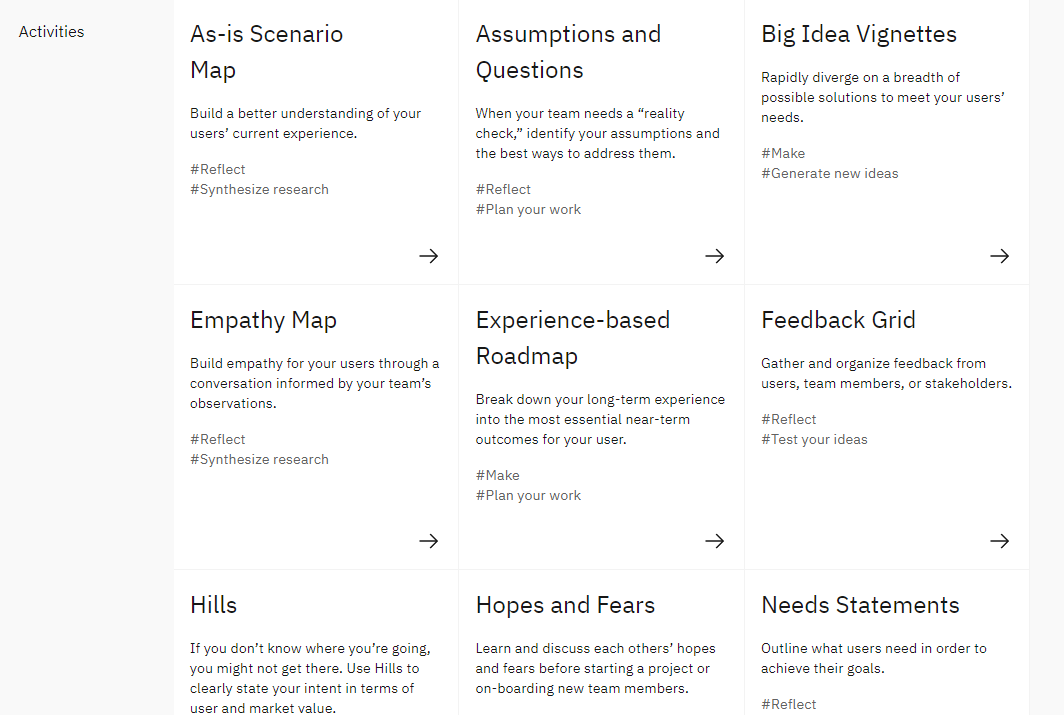This screenshot has height=715, width=1064.
Task: Click #Synthesize research tag under Empathy Map
Action: tap(259, 459)
